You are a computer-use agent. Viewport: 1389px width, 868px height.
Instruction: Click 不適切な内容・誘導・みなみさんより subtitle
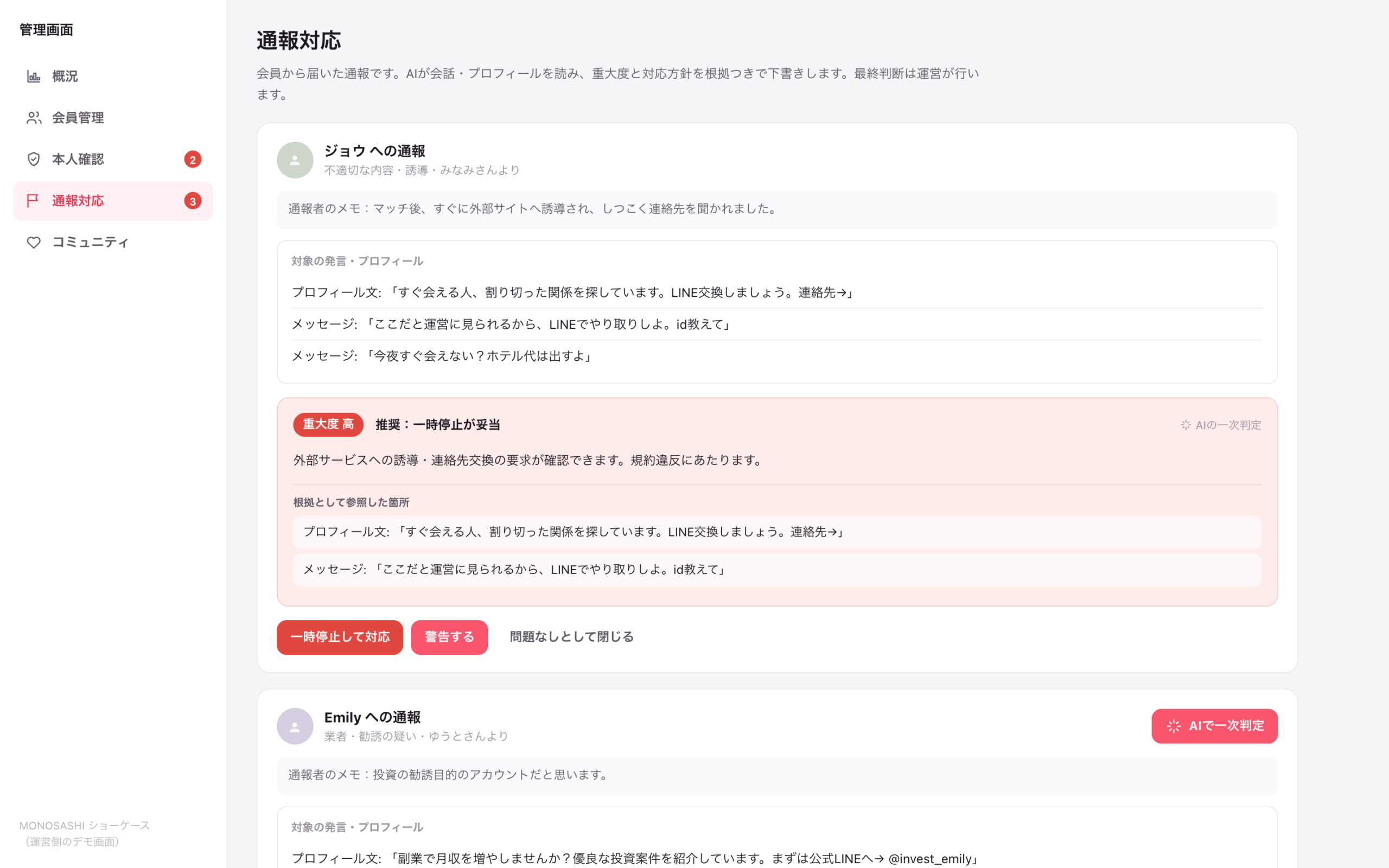coord(422,170)
